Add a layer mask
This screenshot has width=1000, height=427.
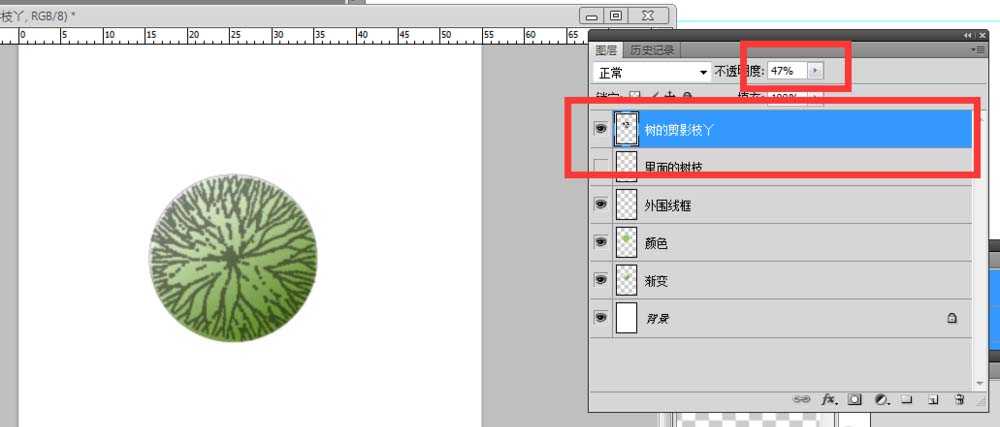click(855, 400)
